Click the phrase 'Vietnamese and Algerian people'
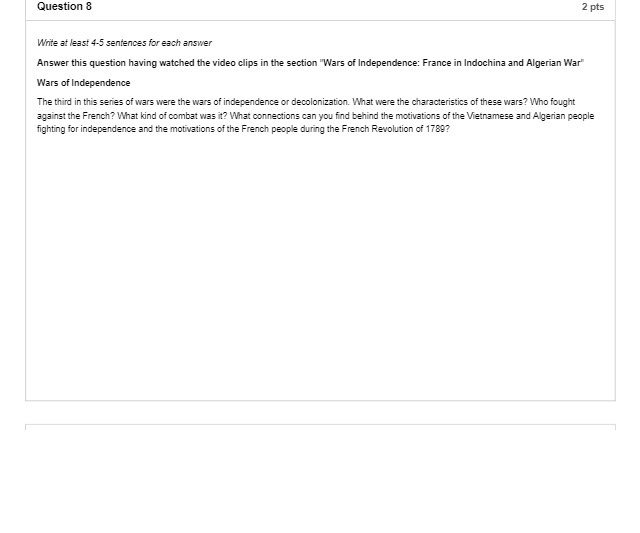 (x=530, y=116)
